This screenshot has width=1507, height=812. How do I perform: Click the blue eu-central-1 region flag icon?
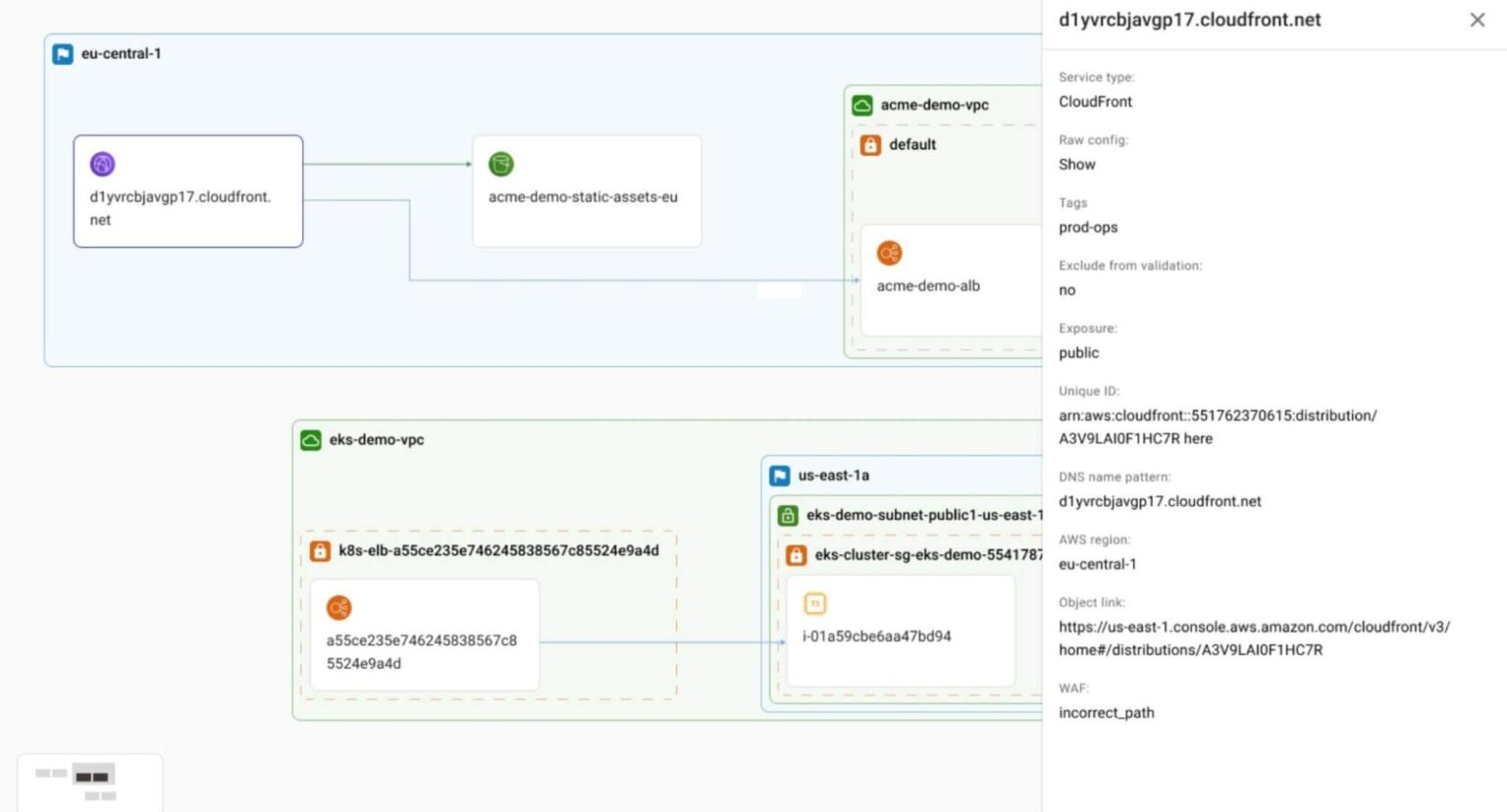[x=63, y=54]
